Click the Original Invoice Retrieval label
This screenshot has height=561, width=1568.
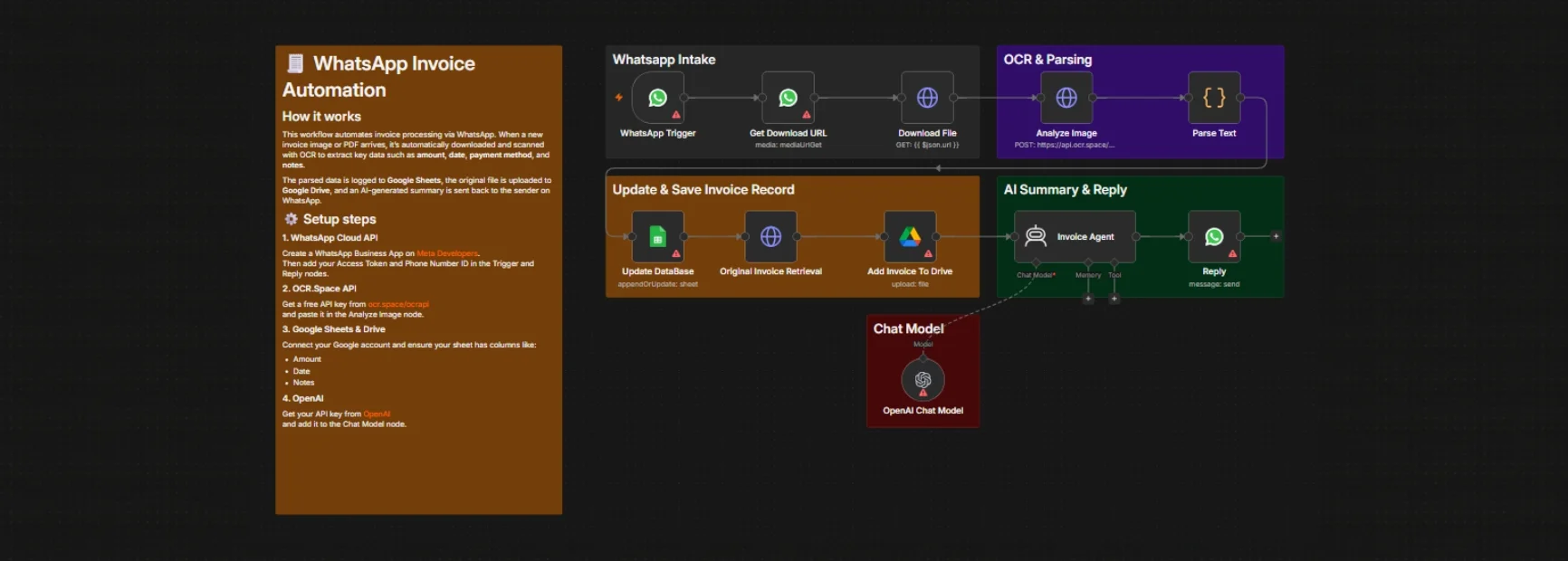point(770,271)
